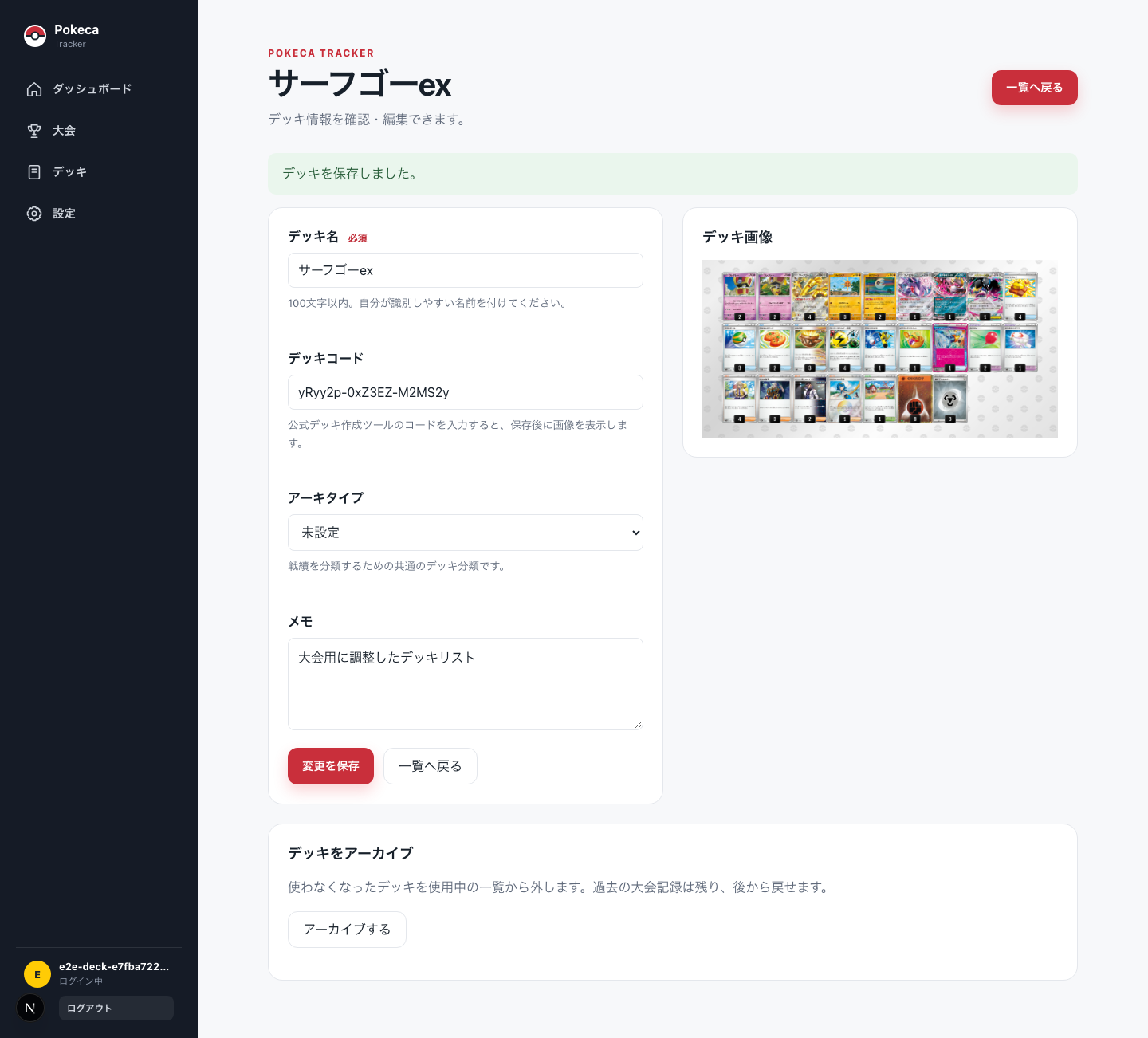This screenshot has width=1148, height=1038.
Task: Click the red 一覧へ戻る button at top
Action: click(1034, 88)
